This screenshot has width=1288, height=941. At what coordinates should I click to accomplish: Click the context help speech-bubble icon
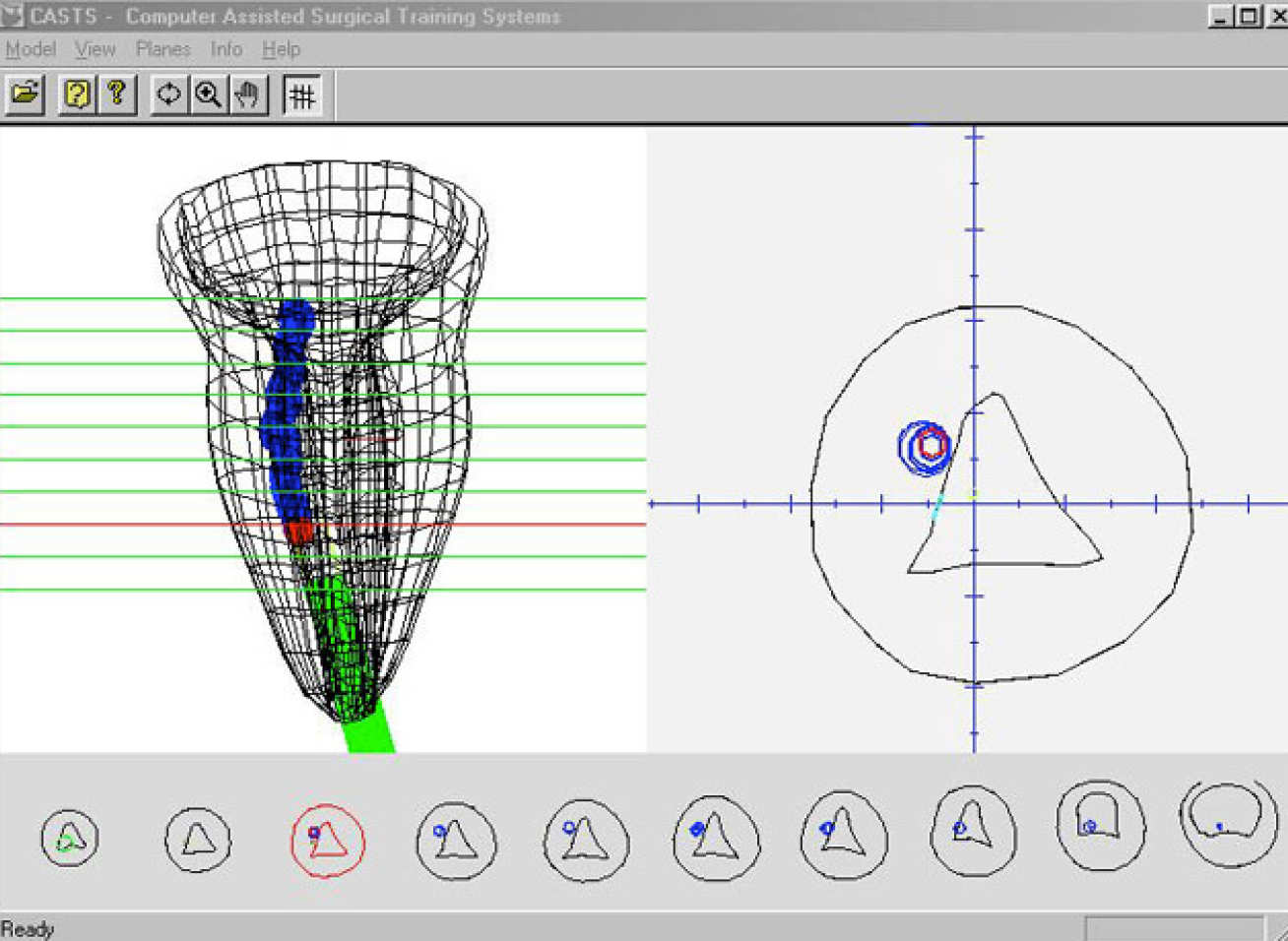coord(77,94)
